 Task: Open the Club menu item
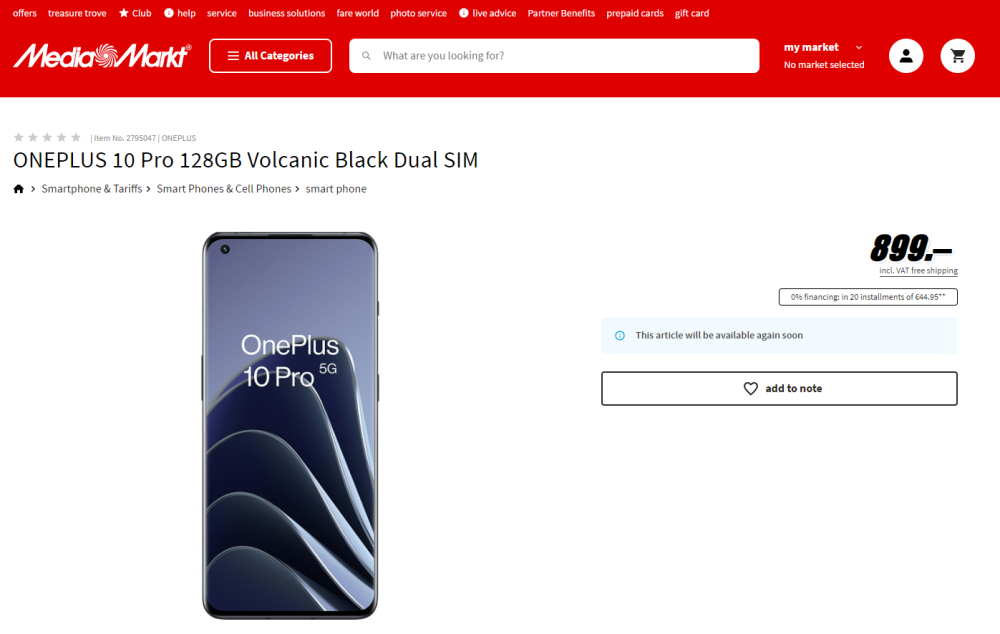(x=135, y=13)
